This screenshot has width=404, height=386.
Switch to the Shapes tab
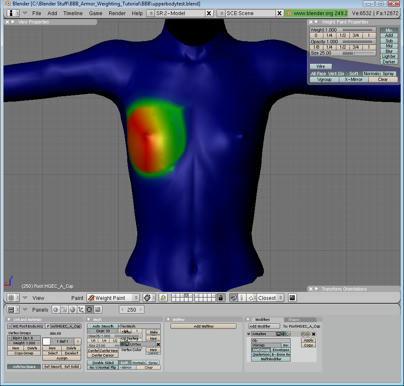click(300, 319)
